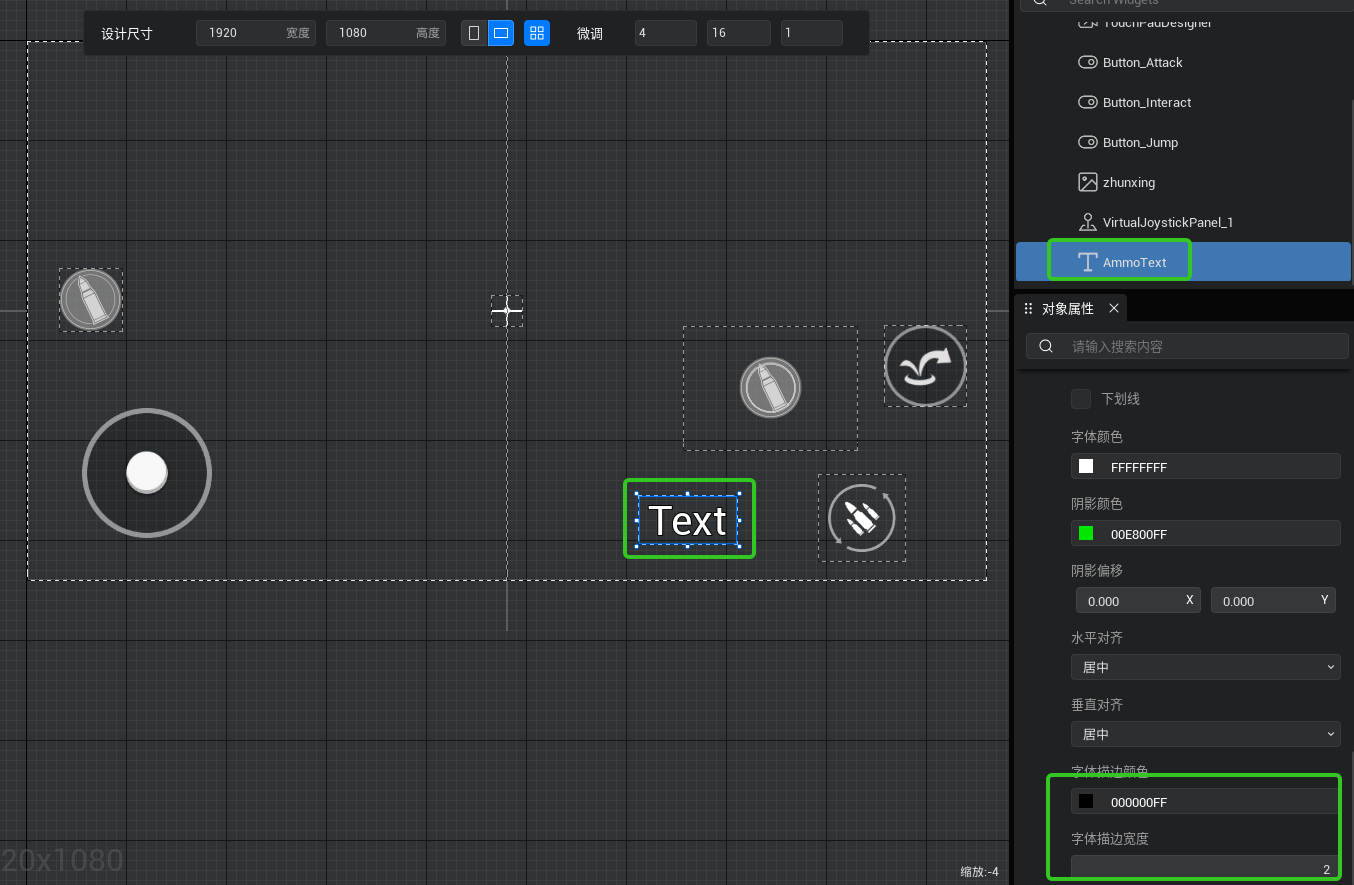This screenshot has width=1354, height=885.
Task: Select landscape orientation icon in toolbar
Action: 501,33
